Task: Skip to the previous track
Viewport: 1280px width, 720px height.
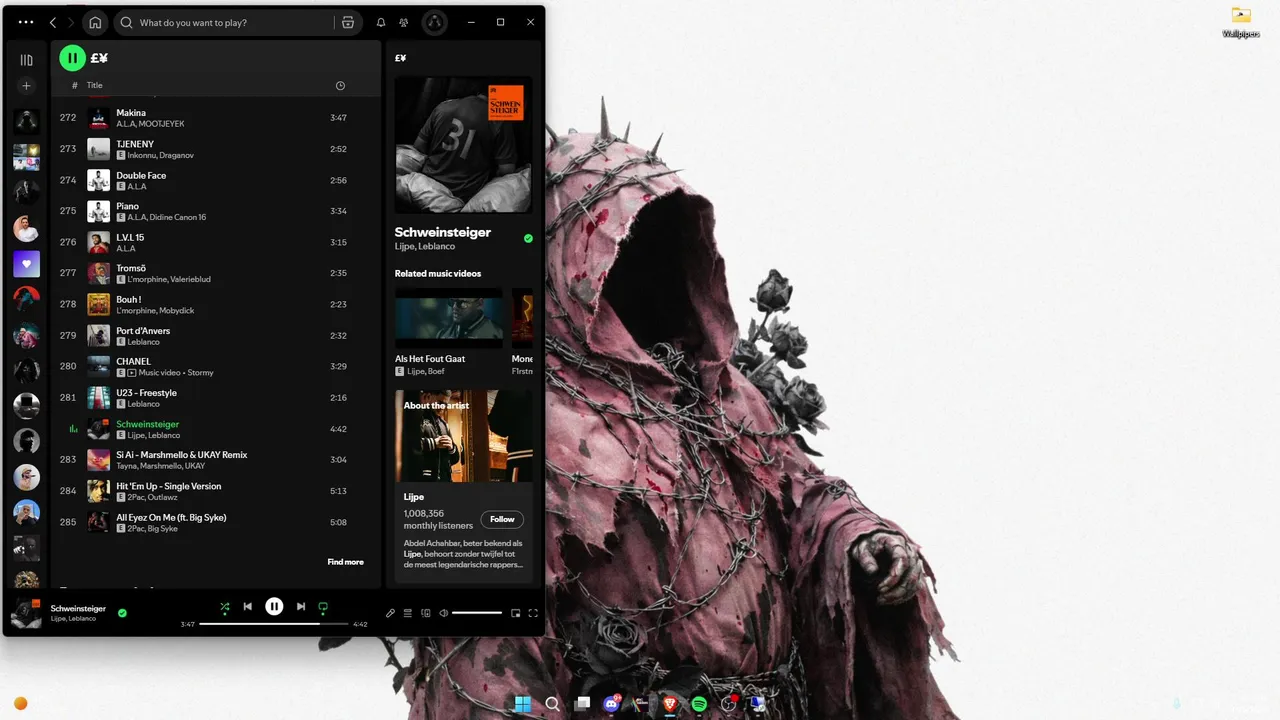Action: coord(248,606)
